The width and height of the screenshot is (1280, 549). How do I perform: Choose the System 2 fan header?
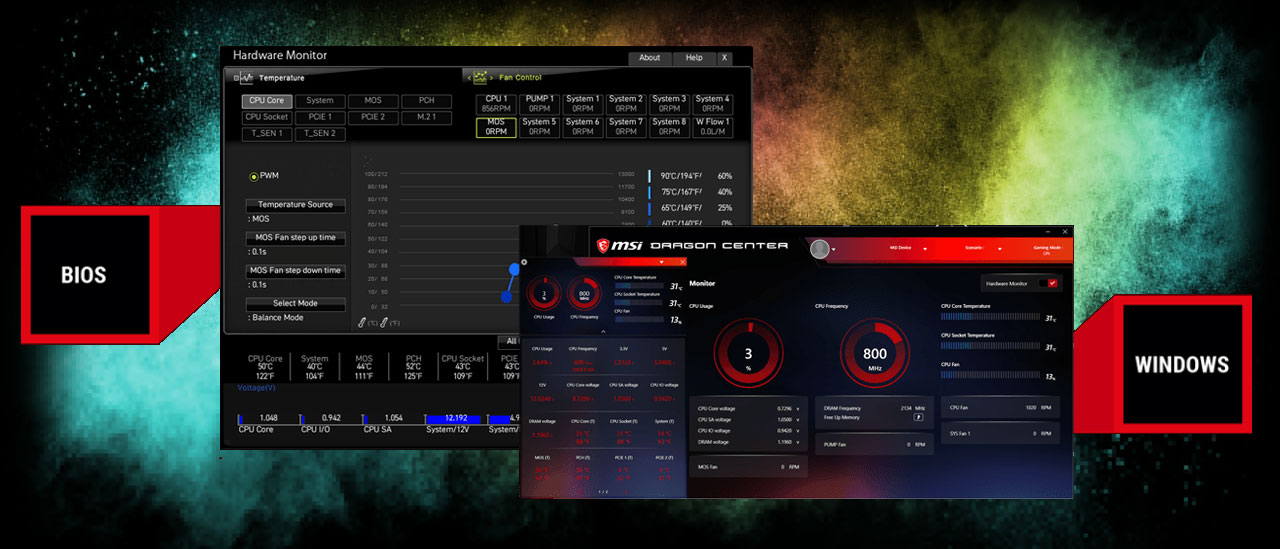pos(626,104)
